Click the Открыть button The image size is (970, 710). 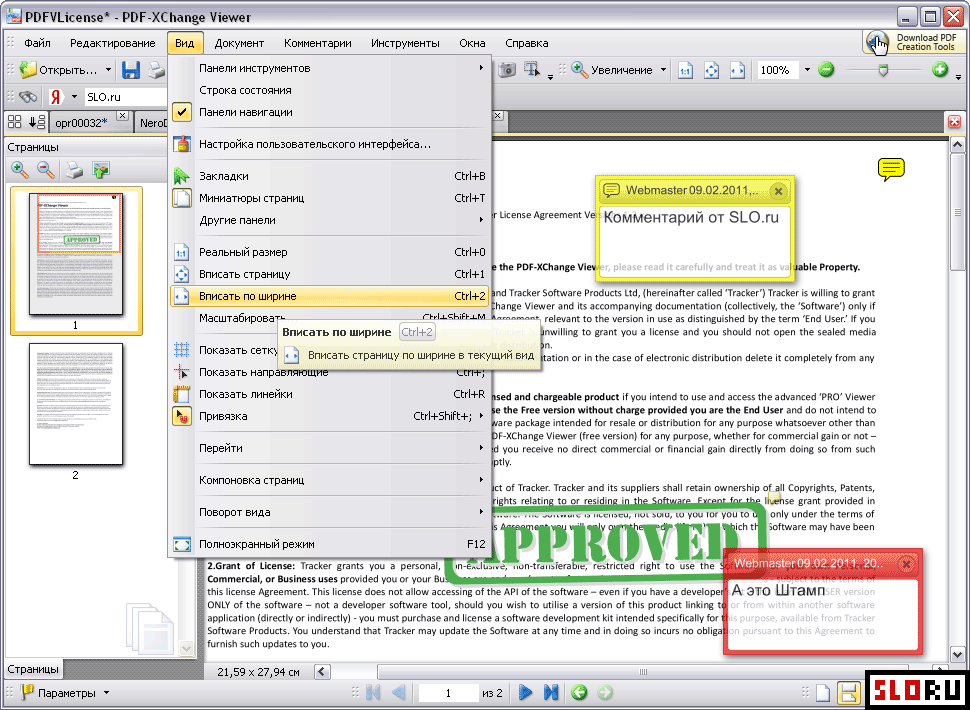pyautogui.click(x=59, y=70)
